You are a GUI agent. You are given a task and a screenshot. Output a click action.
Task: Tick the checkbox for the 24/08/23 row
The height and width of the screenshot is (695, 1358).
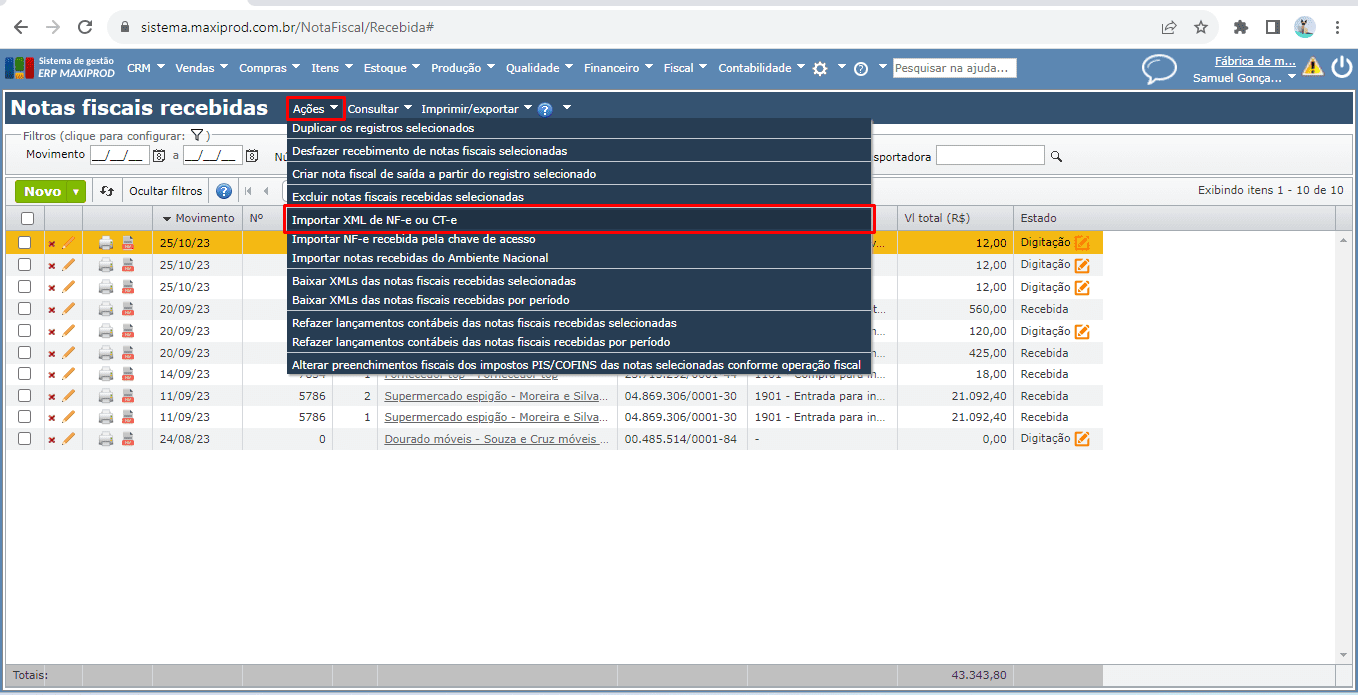pyautogui.click(x=25, y=439)
